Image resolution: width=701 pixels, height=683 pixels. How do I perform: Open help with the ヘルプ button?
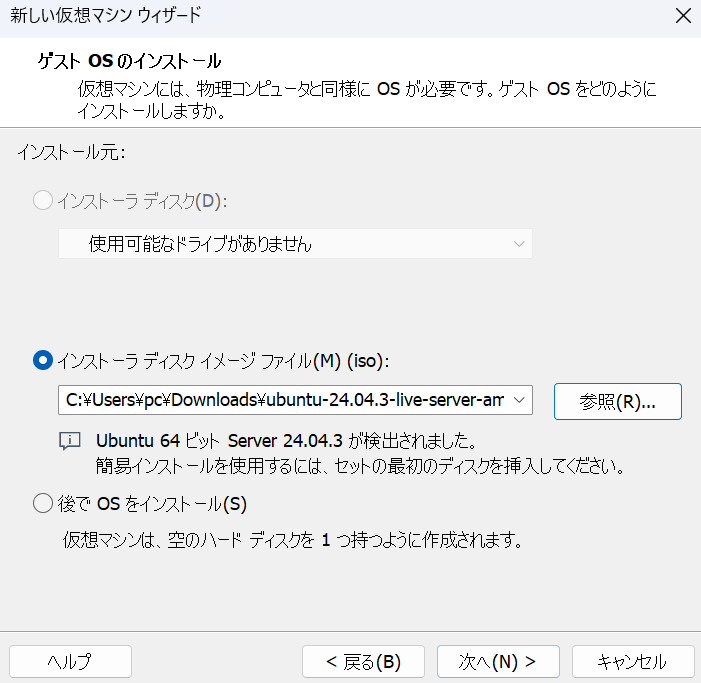[x=70, y=661]
